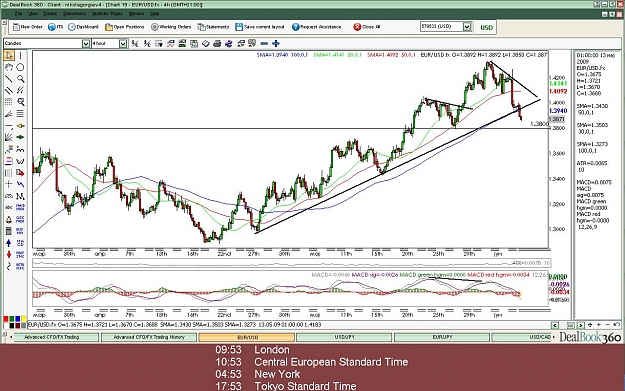Screen dimensions: 625x391
Task: Save current layout
Action: (260, 27)
